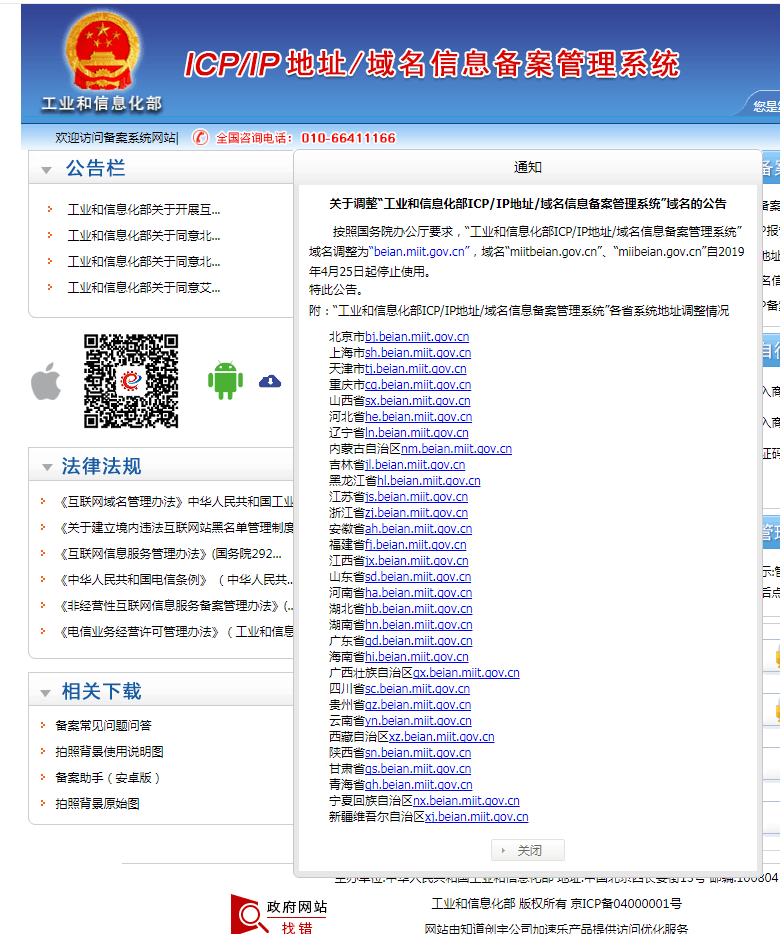Close the 通知 dialog with 关闭 button

[528, 850]
